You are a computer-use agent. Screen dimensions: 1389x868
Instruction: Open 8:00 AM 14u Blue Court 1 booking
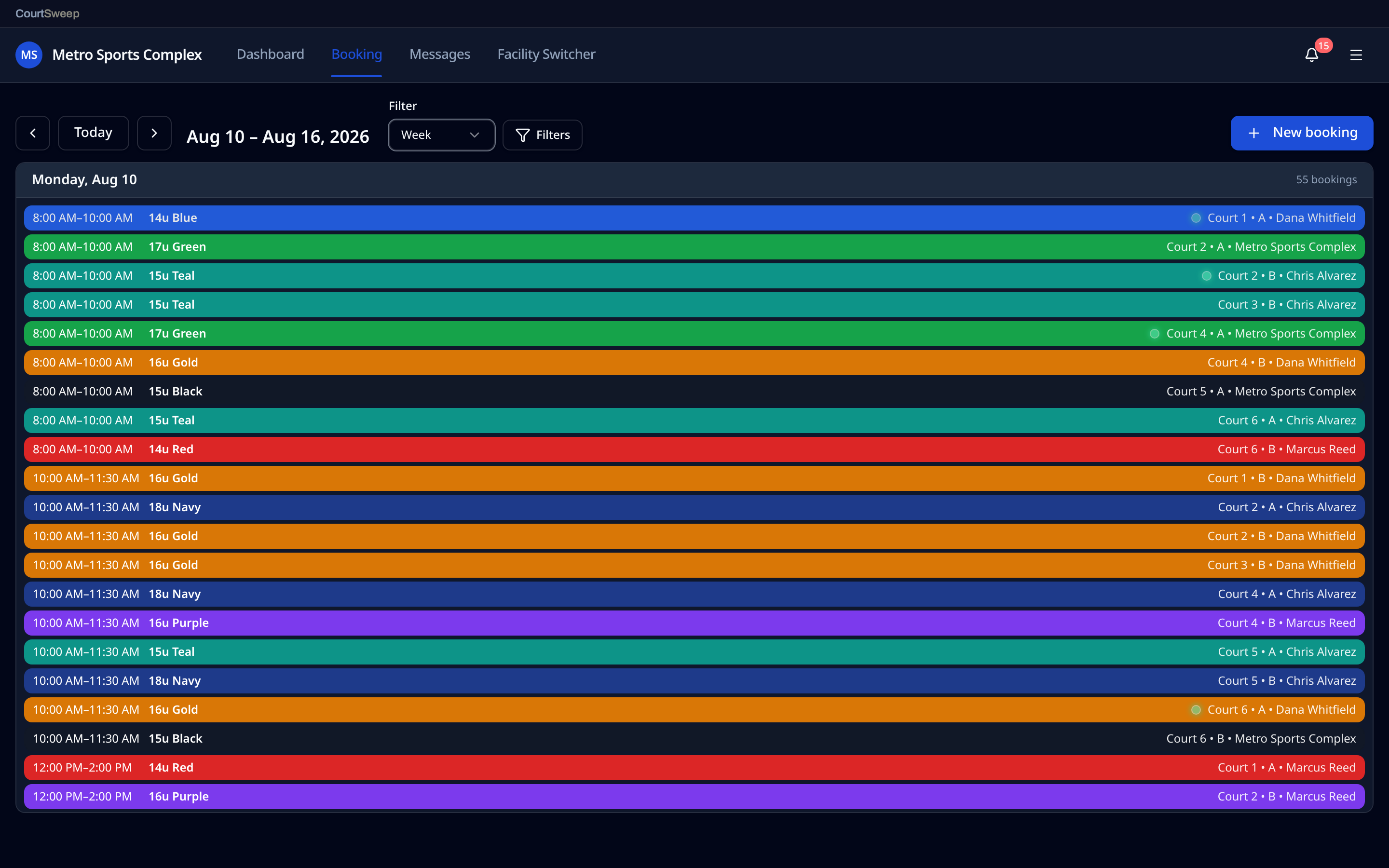694,218
